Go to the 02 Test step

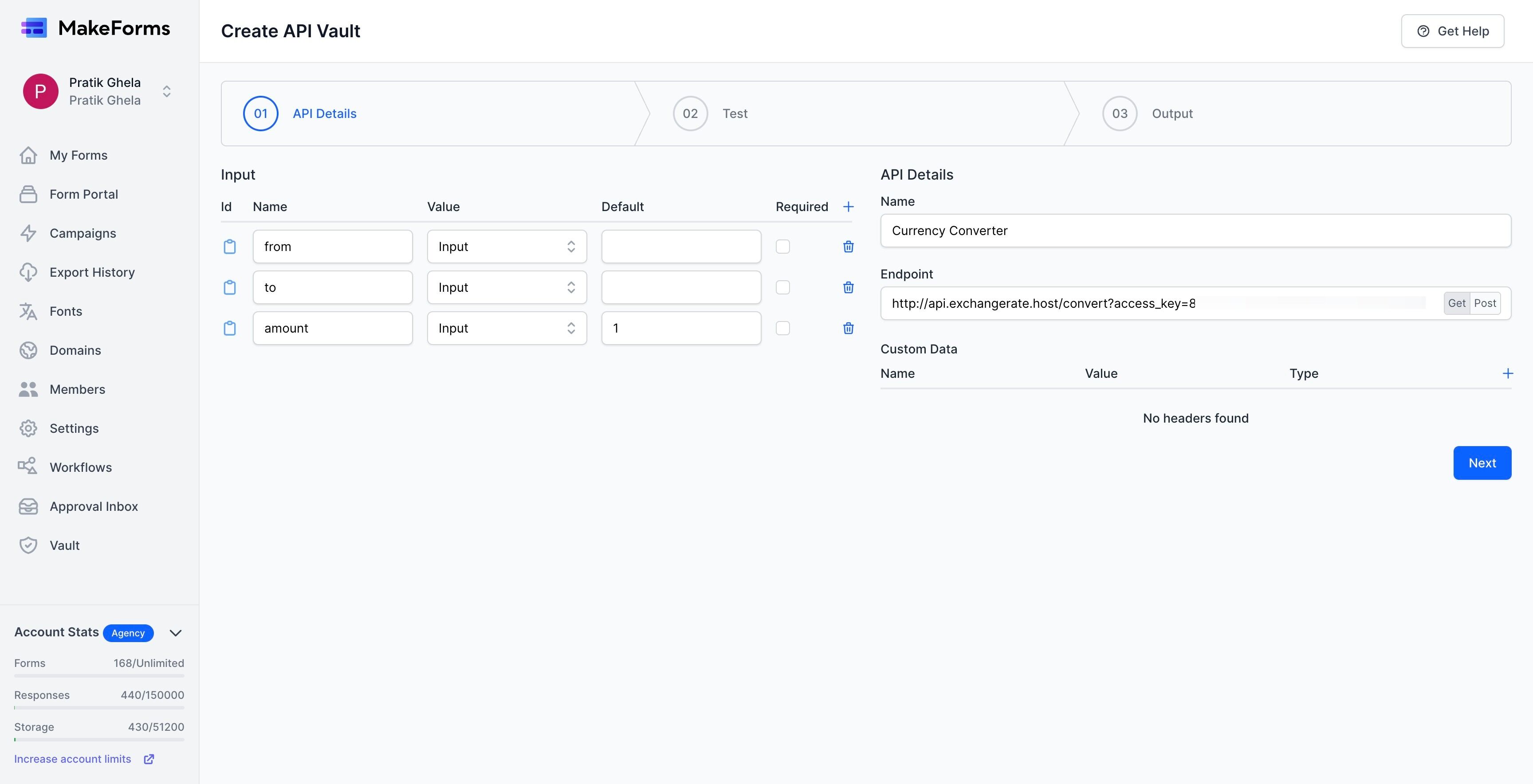710,113
